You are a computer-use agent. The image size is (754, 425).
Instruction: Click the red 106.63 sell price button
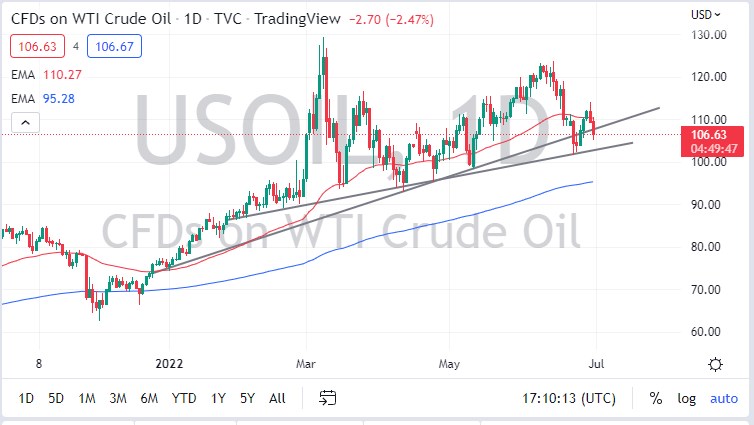click(x=38, y=46)
